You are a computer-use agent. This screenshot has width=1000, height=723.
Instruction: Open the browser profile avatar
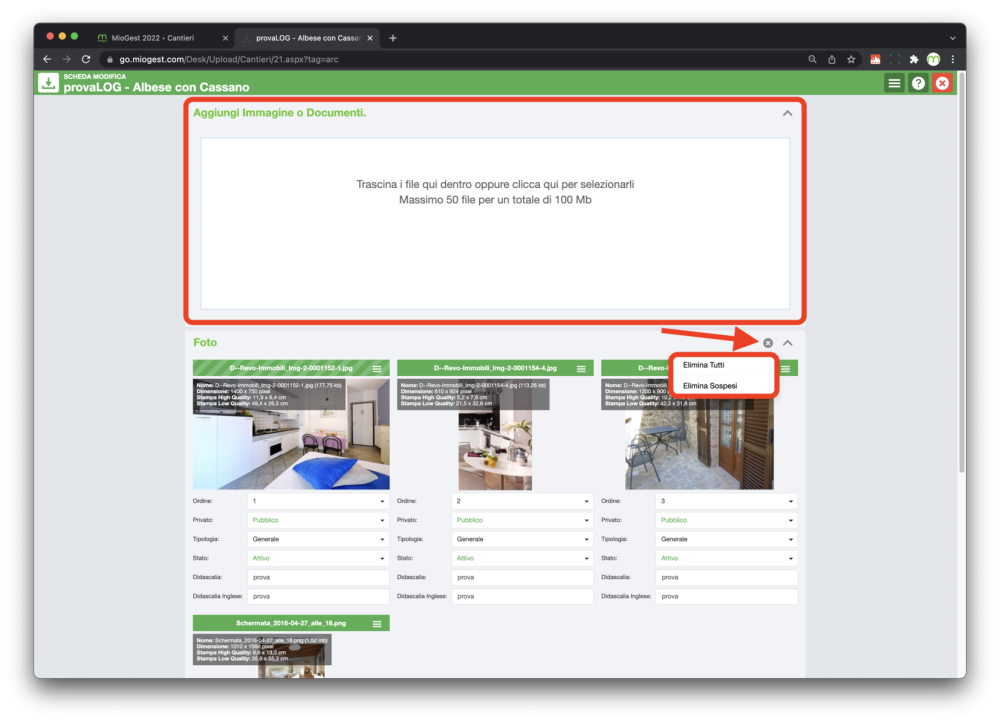933,59
